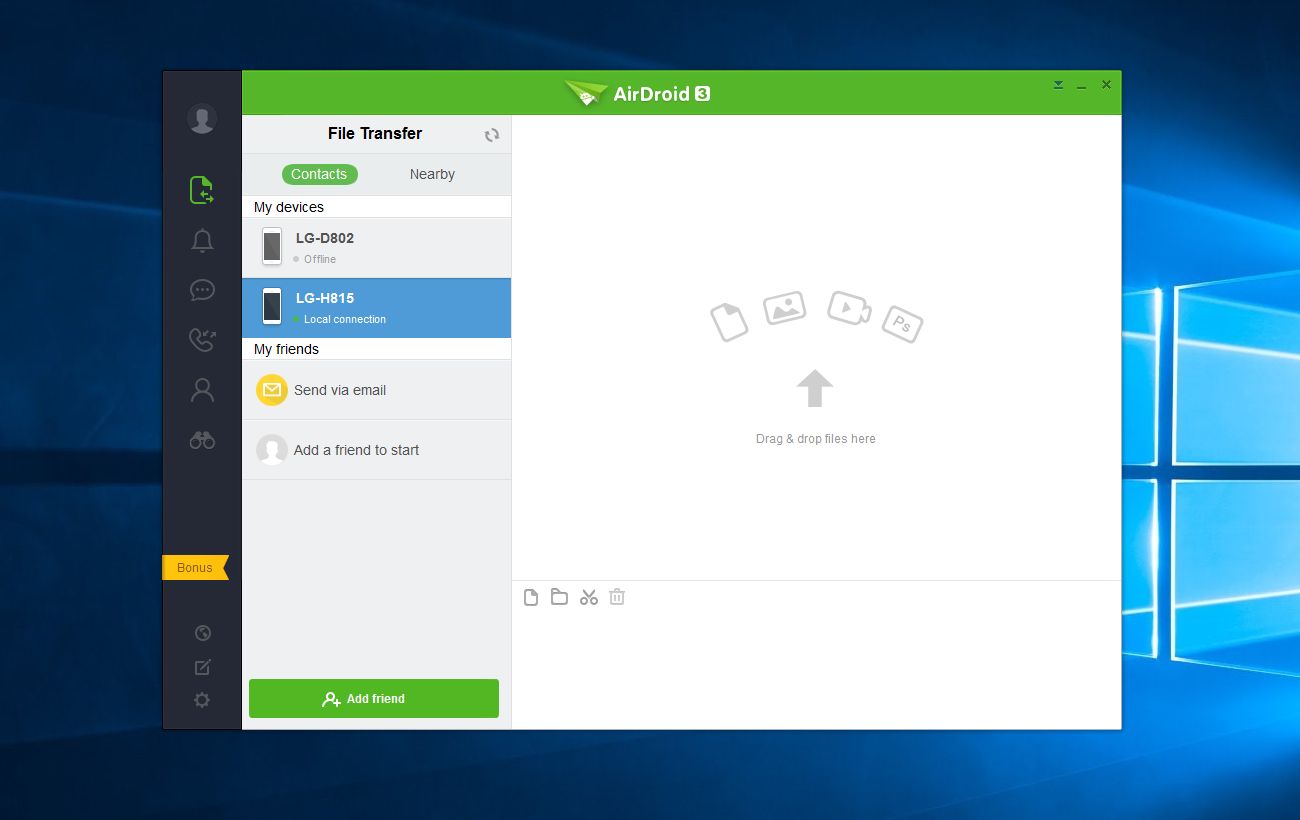Open the Find phone binoculars icon

pos(202,440)
